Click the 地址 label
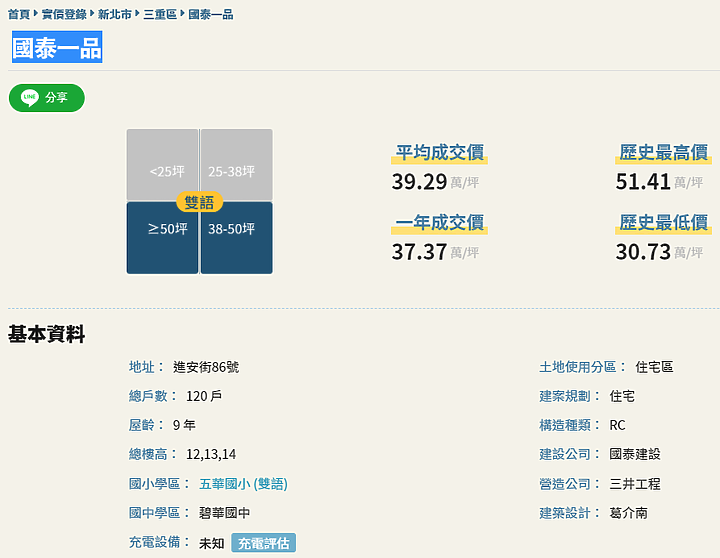720x558 pixels. click(x=146, y=367)
